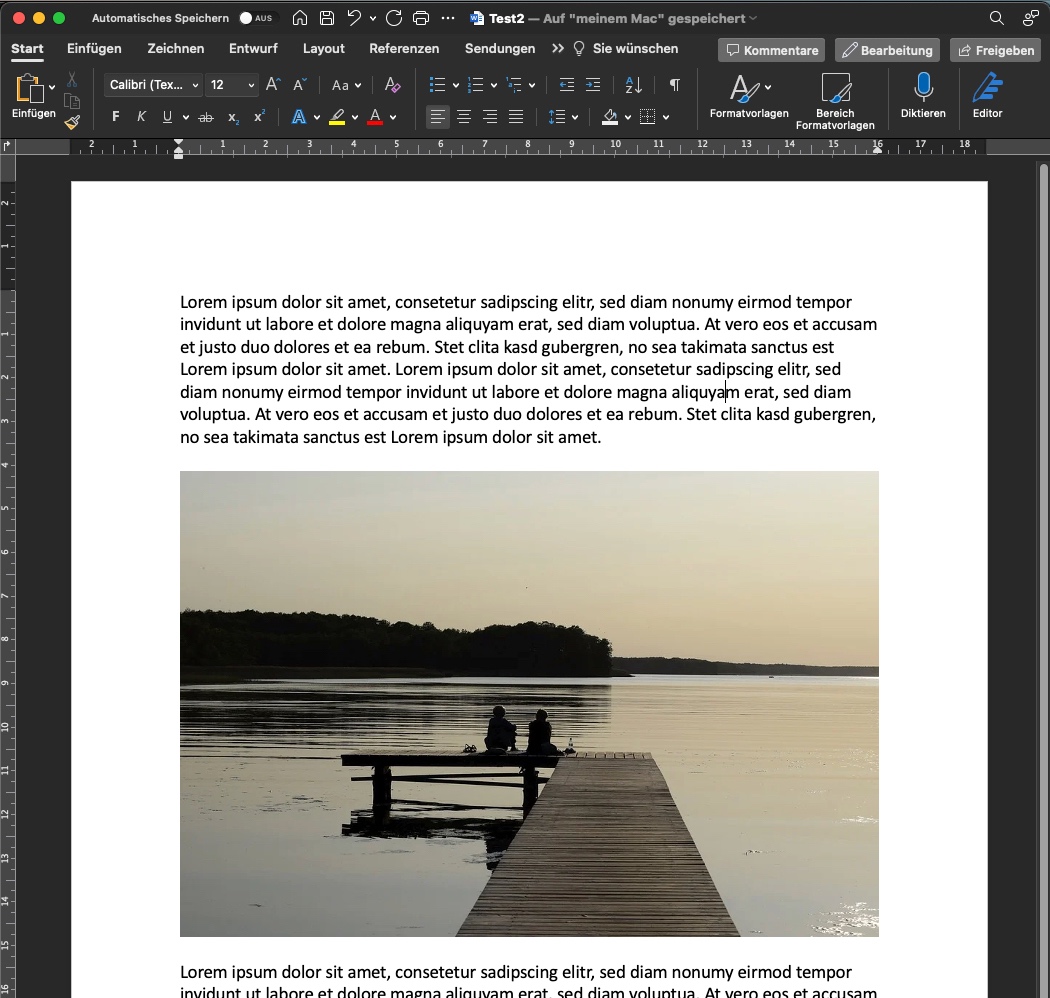
Task: Align the paragraph to the right
Action: click(x=490, y=117)
